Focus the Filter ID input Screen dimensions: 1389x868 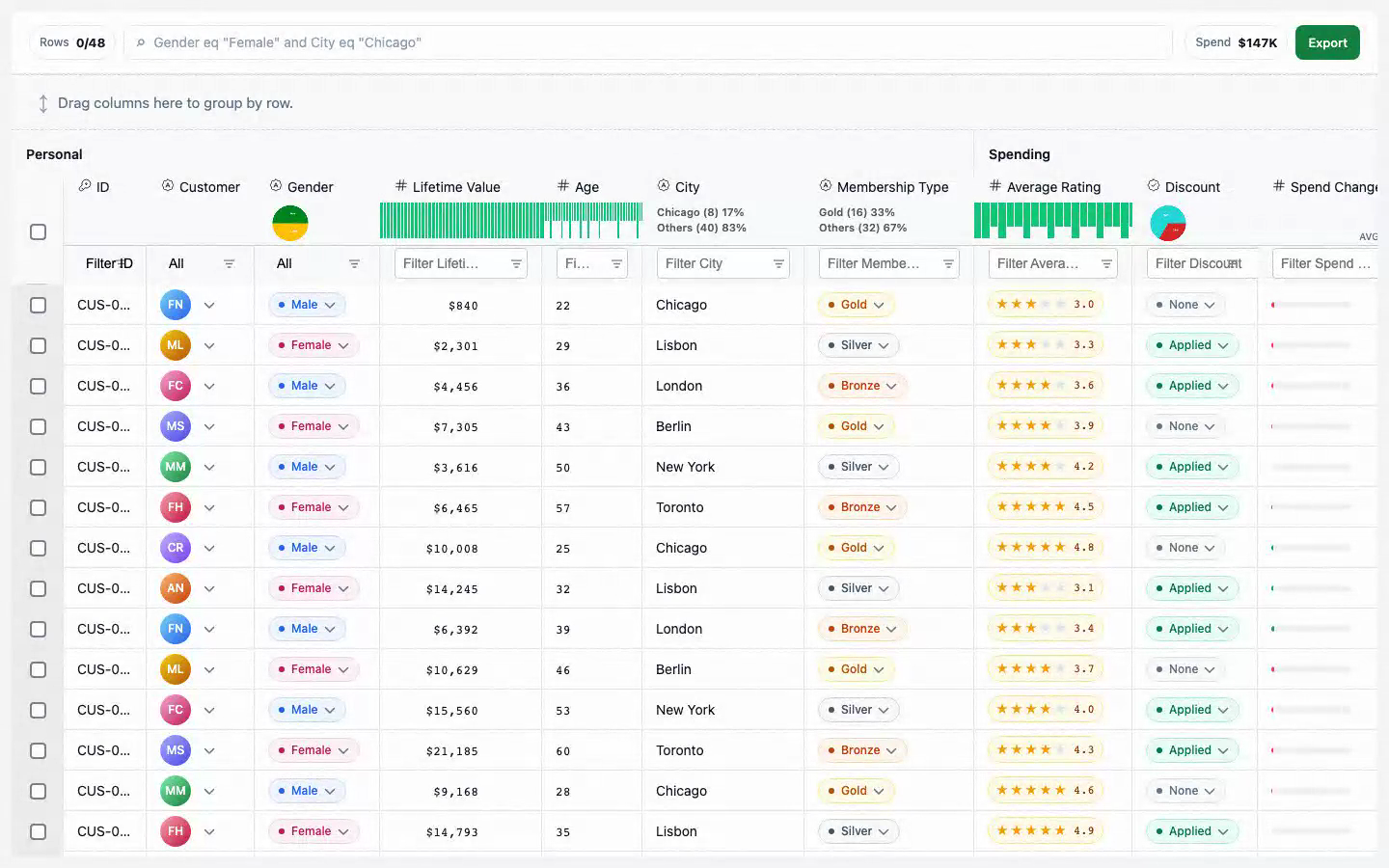pyautogui.click(x=104, y=263)
